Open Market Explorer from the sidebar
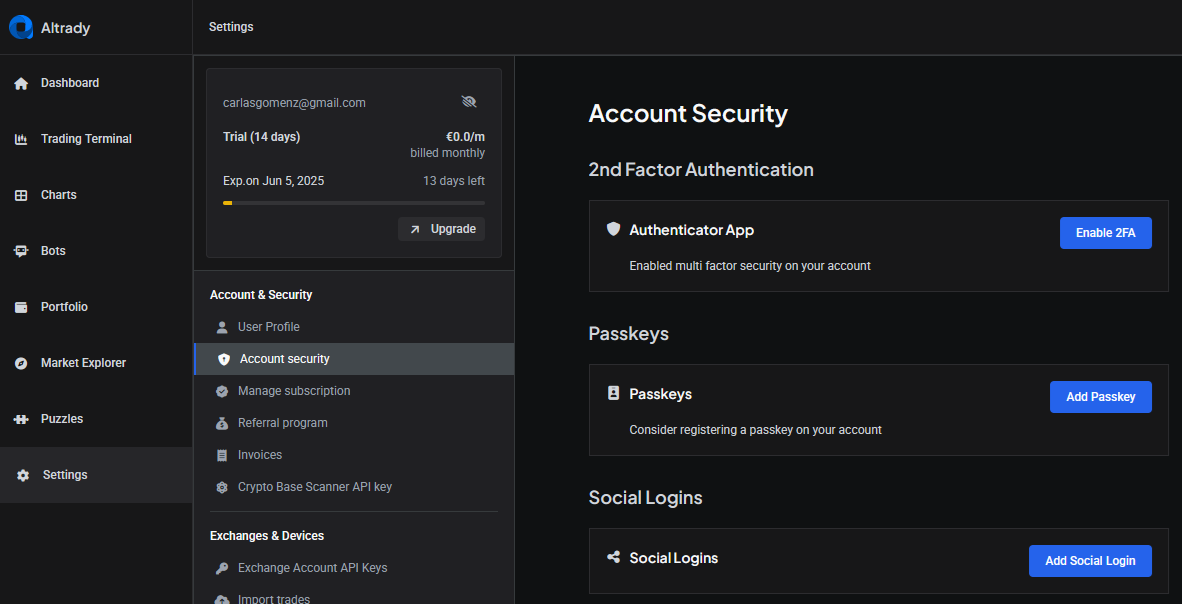 (96, 363)
